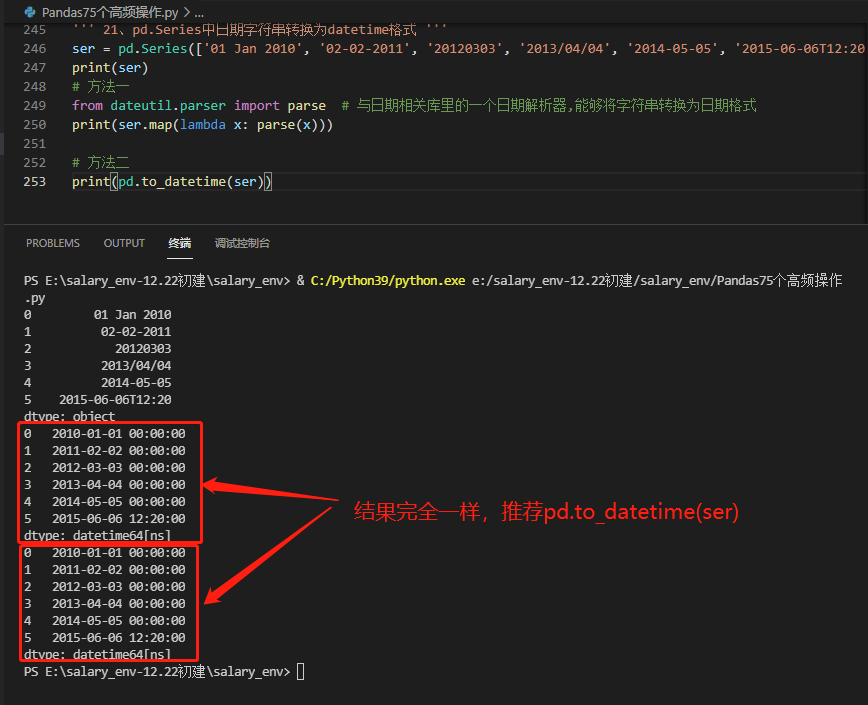Click the C:/Python39/python.exe path in terminal
This screenshot has width=868, height=705.
pyautogui.click(x=388, y=281)
